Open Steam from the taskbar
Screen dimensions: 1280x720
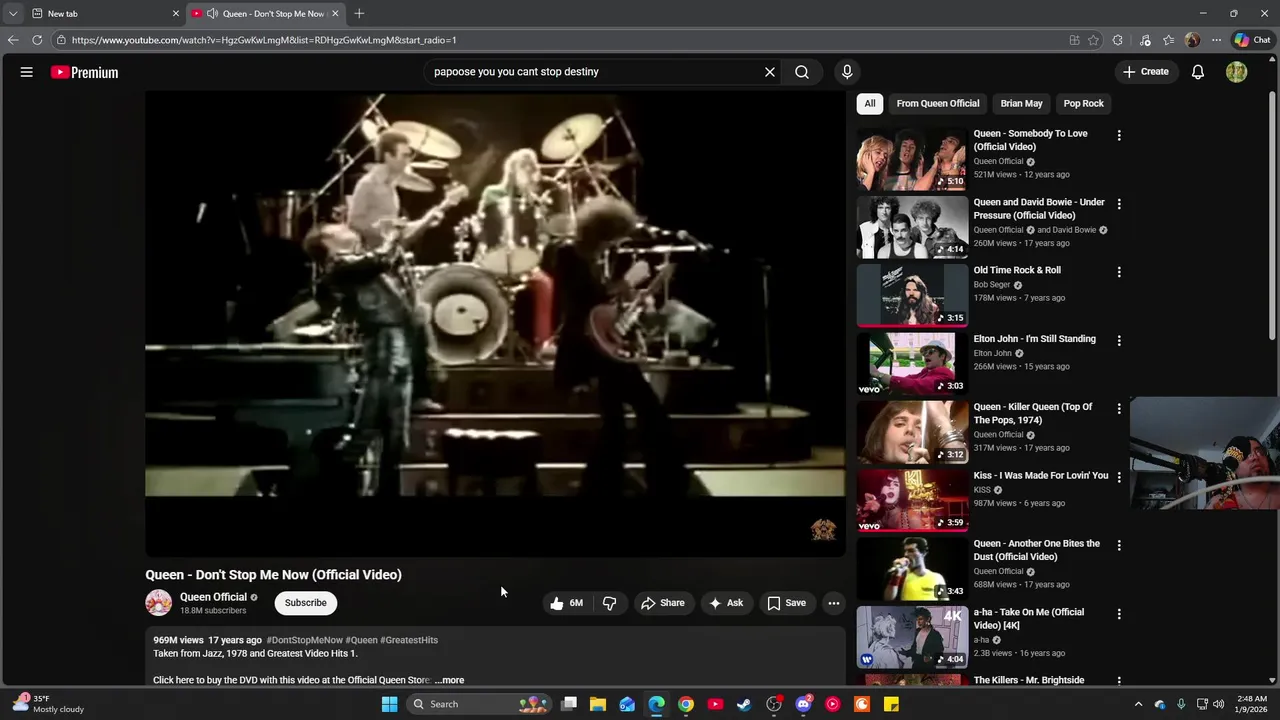point(744,704)
